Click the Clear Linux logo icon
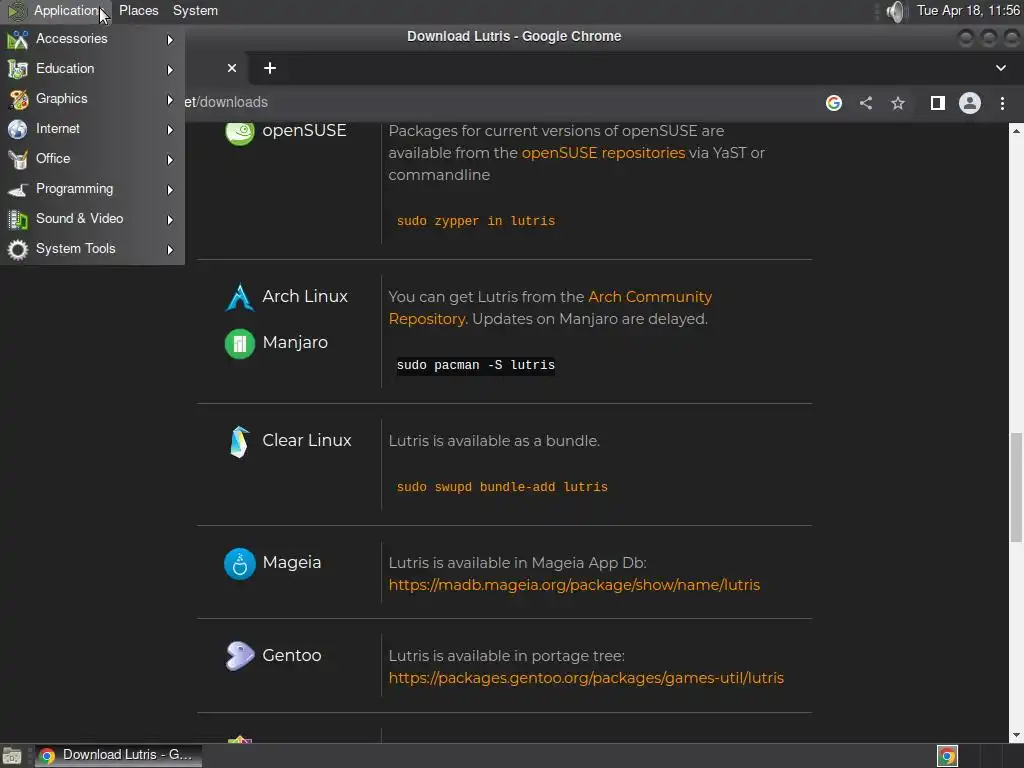The width and height of the screenshot is (1024, 768). tap(240, 442)
